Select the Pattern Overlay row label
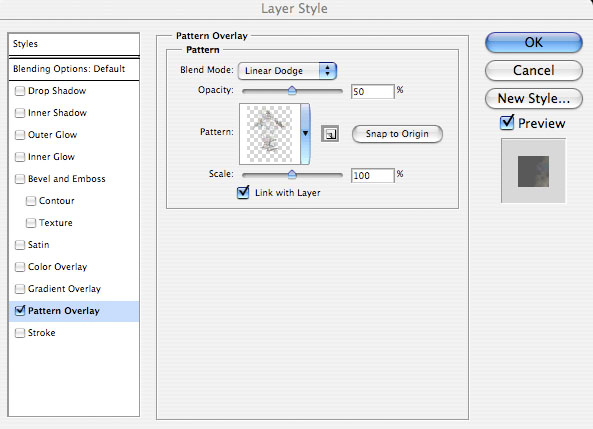This screenshot has width=593, height=429. click(64, 311)
